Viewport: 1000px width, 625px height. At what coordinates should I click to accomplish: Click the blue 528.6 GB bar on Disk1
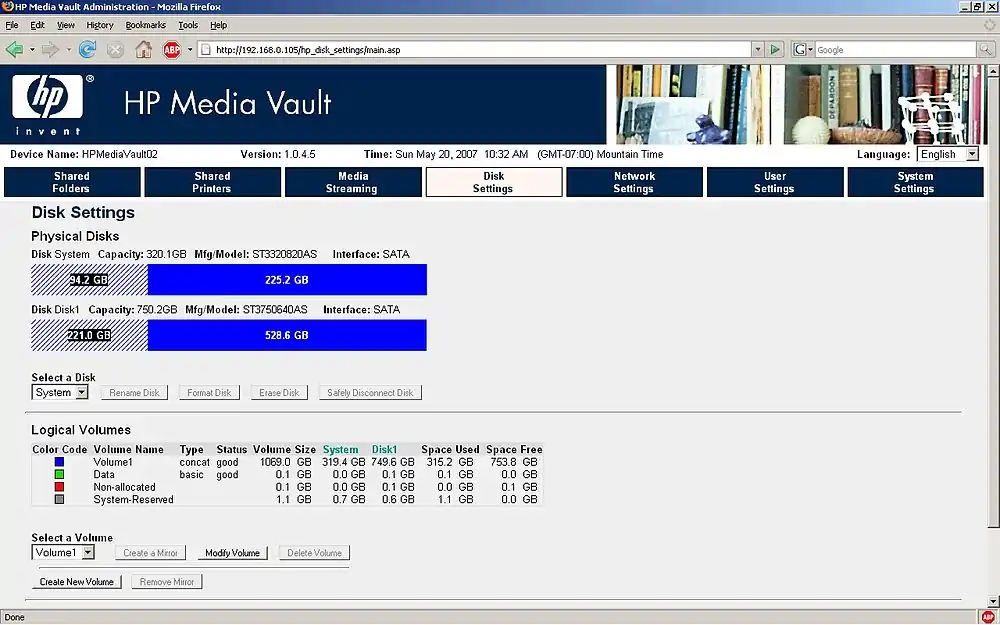click(x=287, y=335)
